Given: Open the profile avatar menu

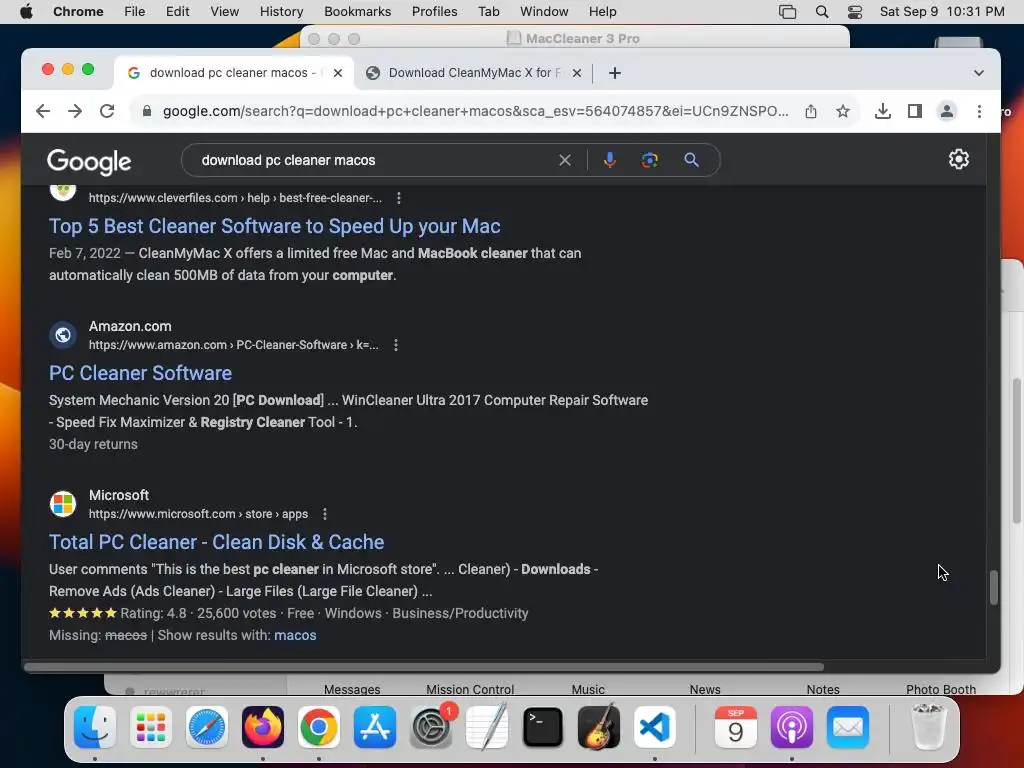Looking at the screenshot, I should [x=946, y=111].
